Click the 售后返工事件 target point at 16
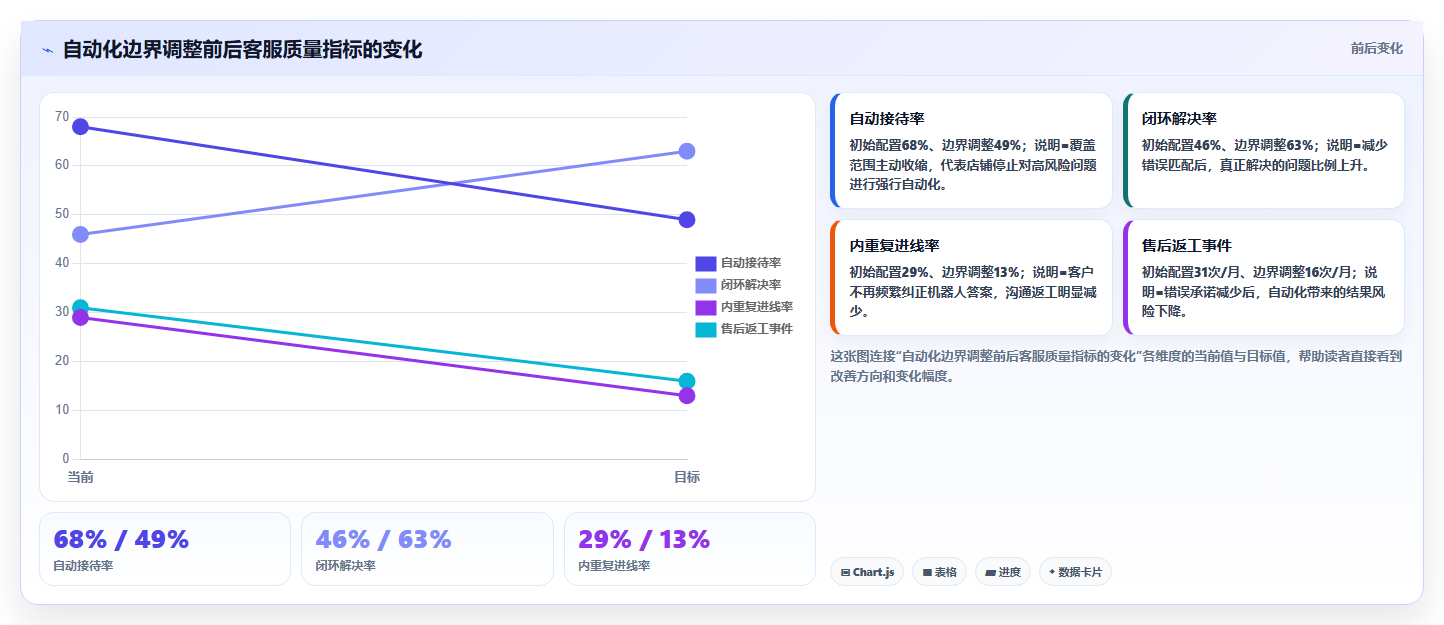Image resolution: width=1444 pixels, height=625 pixels. (687, 381)
